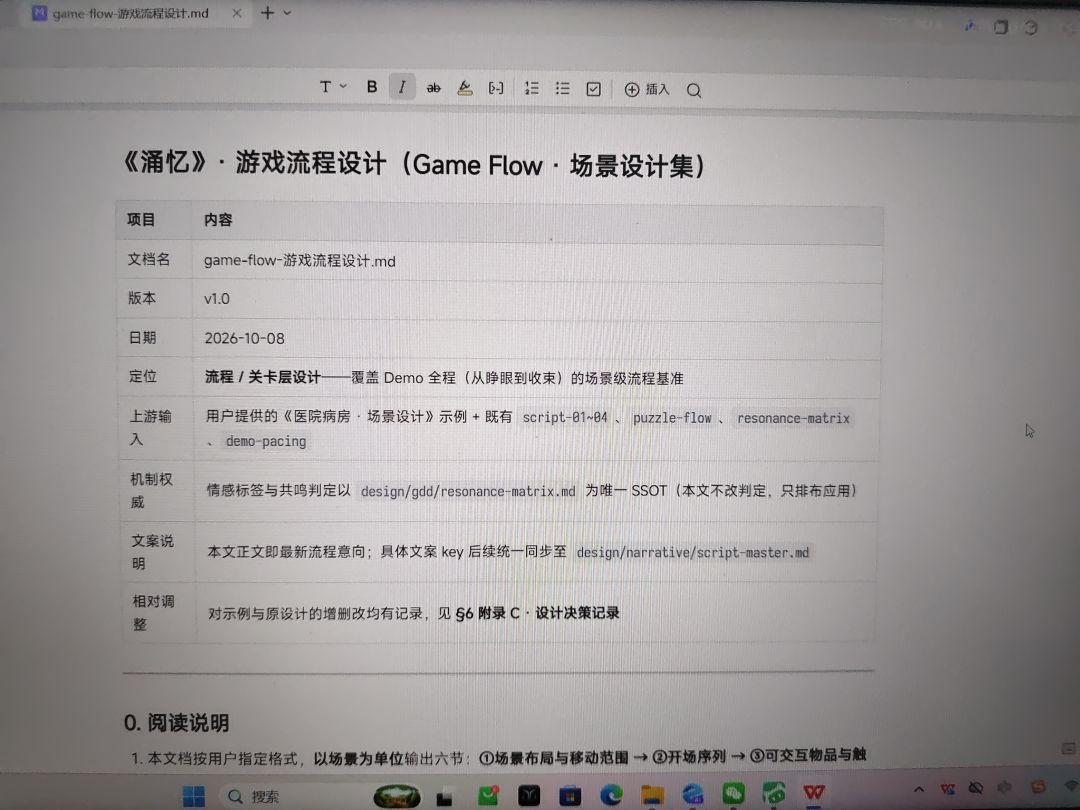Open Task View on the taskbar
The height and width of the screenshot is (810, 1080).
[x=444, y=797]
